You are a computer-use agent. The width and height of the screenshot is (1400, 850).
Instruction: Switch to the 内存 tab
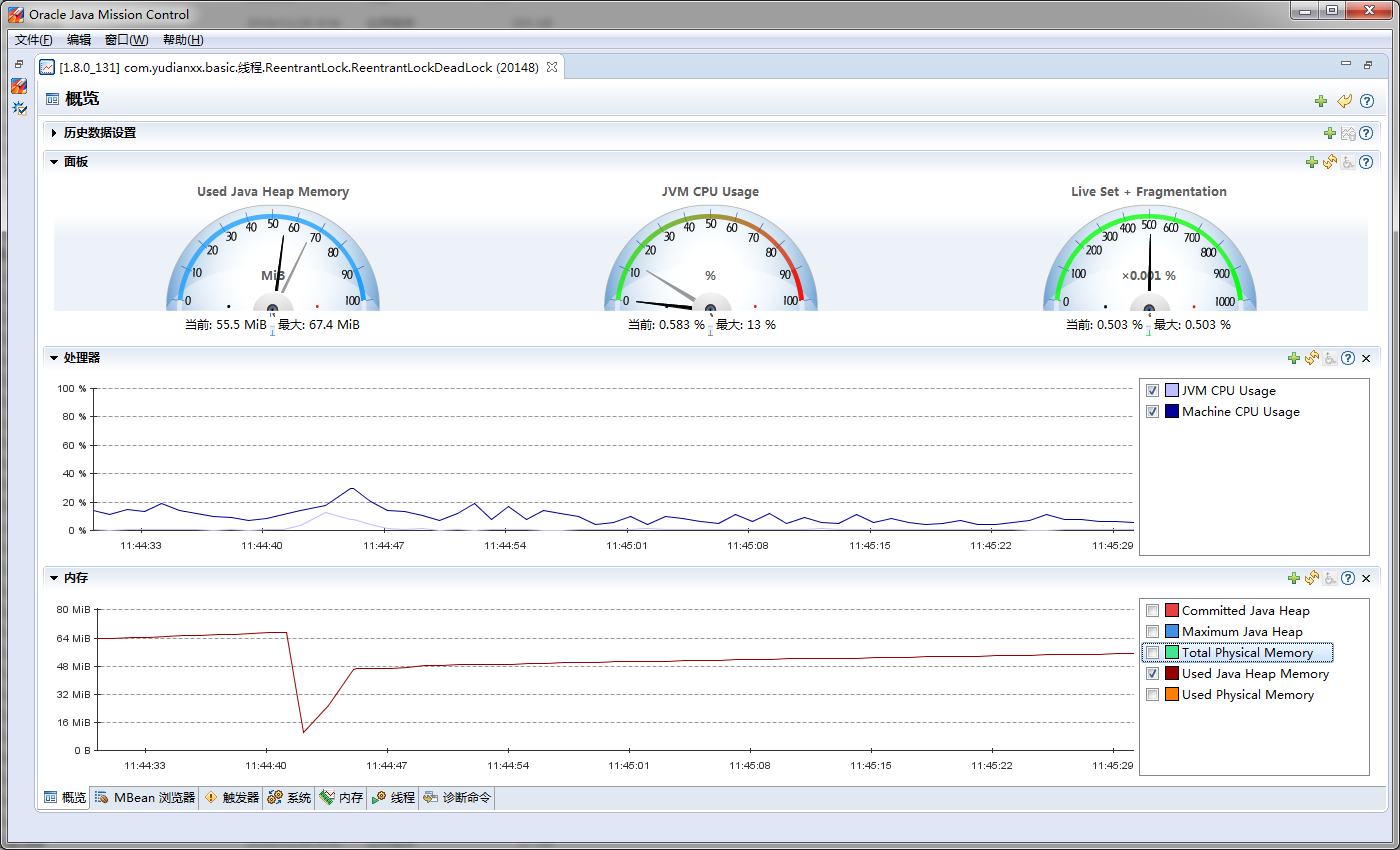point(341,797)
